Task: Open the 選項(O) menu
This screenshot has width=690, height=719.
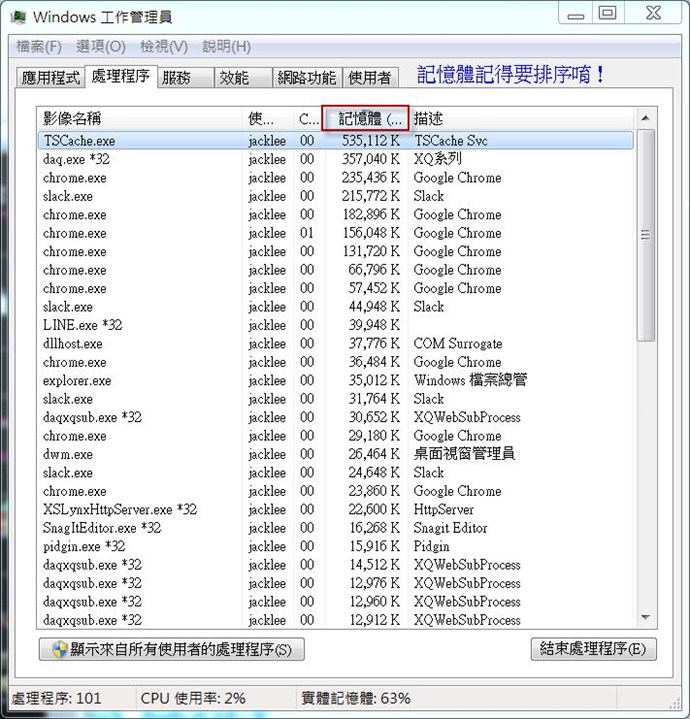Action: click(x=101, y=47)
